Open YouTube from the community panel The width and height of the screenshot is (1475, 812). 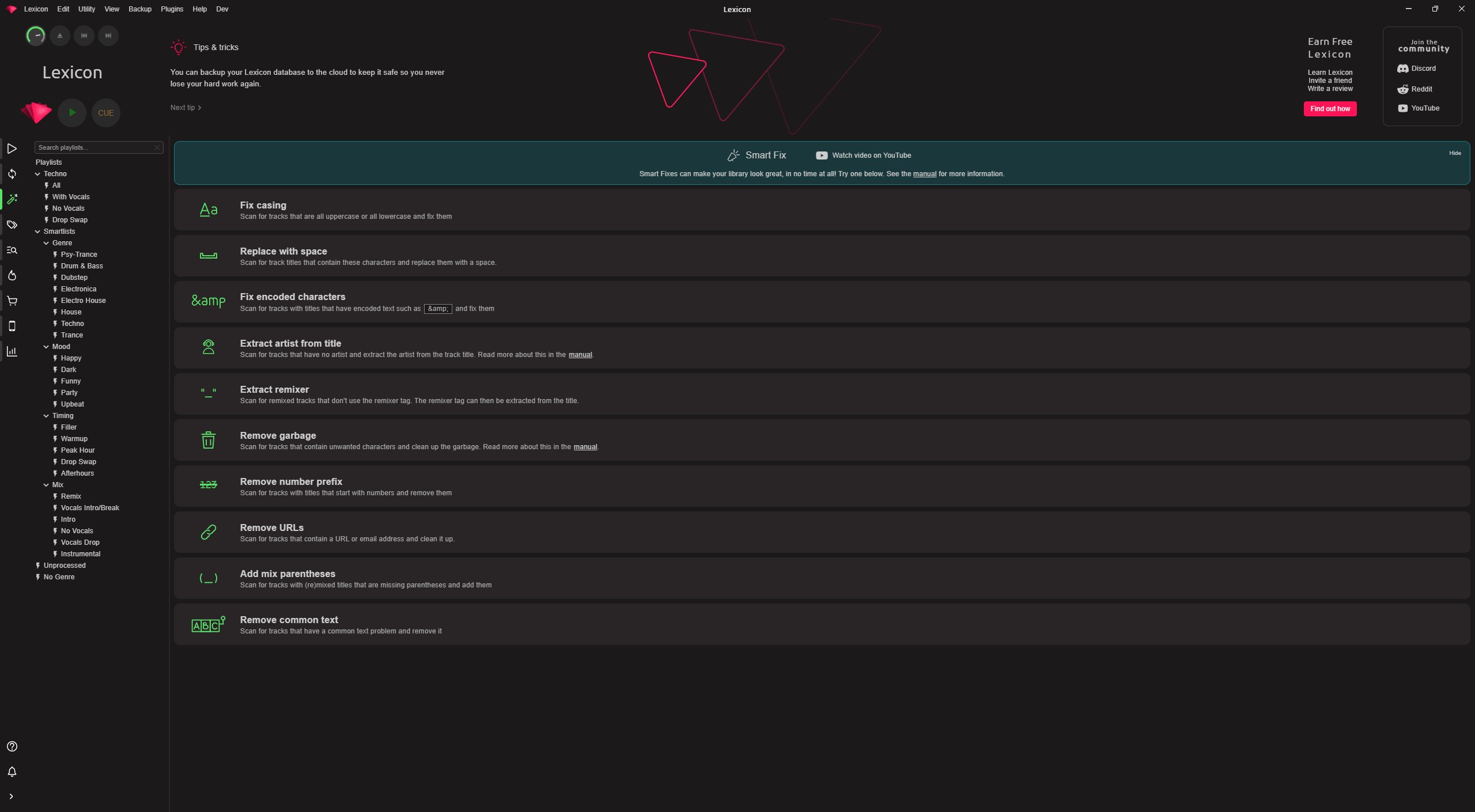pos(1419,108)
